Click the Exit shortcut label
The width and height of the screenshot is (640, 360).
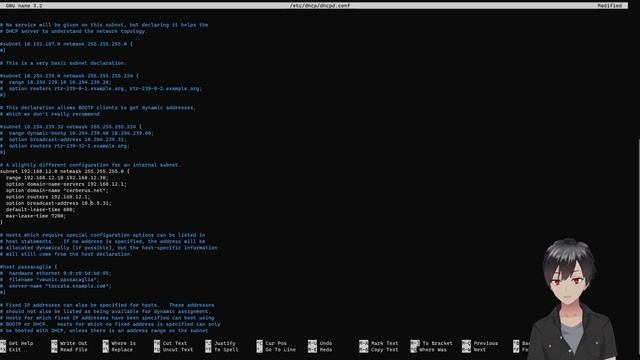tap(15, 350)
